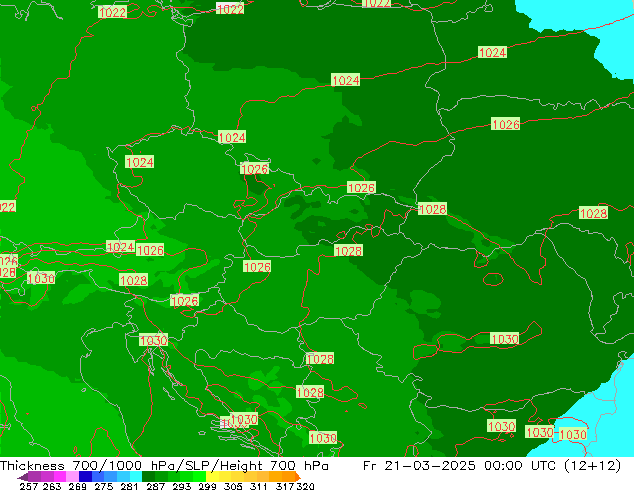The image size is (634, 490).
Task: Pick the bright magenta swatch in the legend
Action: pyautogui.click(x=59, y=477)
